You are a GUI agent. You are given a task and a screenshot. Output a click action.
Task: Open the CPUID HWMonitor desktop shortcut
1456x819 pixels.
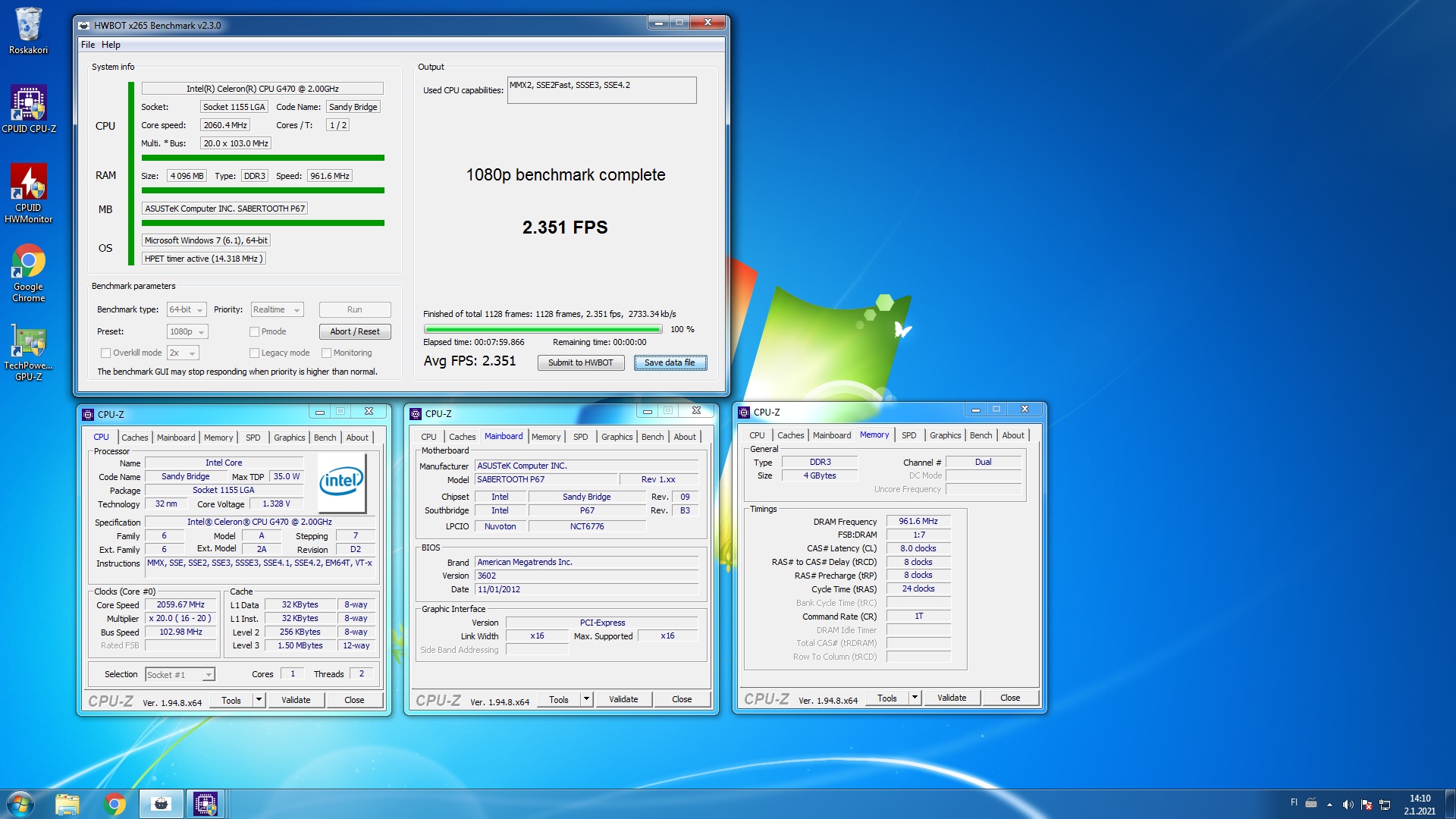(x=28, y=194)
